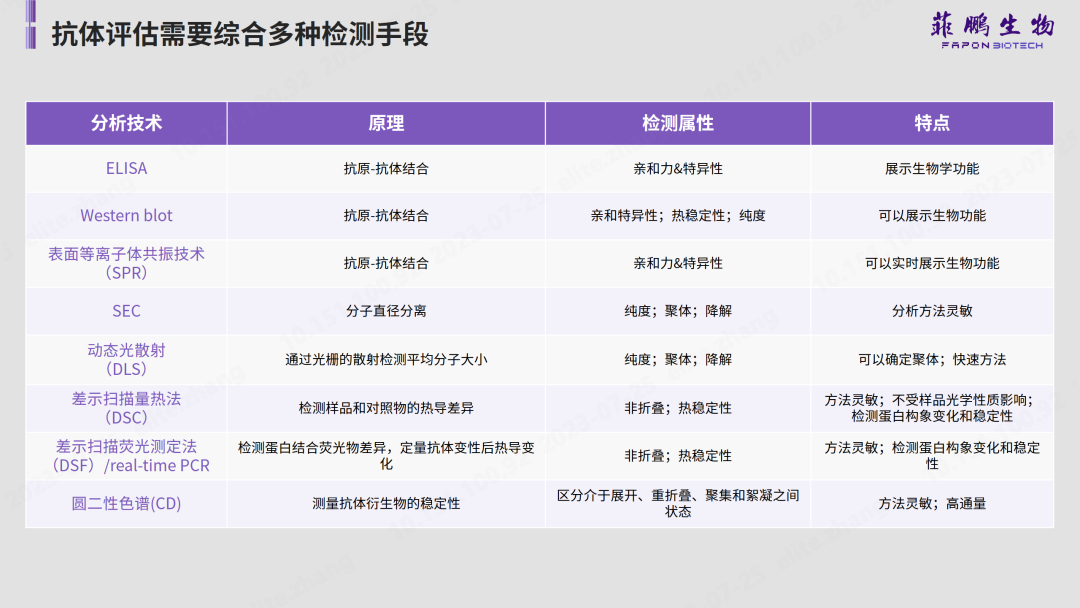This screenshot has width=1080, height=608.
Task: Select the "通过光栅的散射检测平均分子大小" cell
Action: click(386, 359)
